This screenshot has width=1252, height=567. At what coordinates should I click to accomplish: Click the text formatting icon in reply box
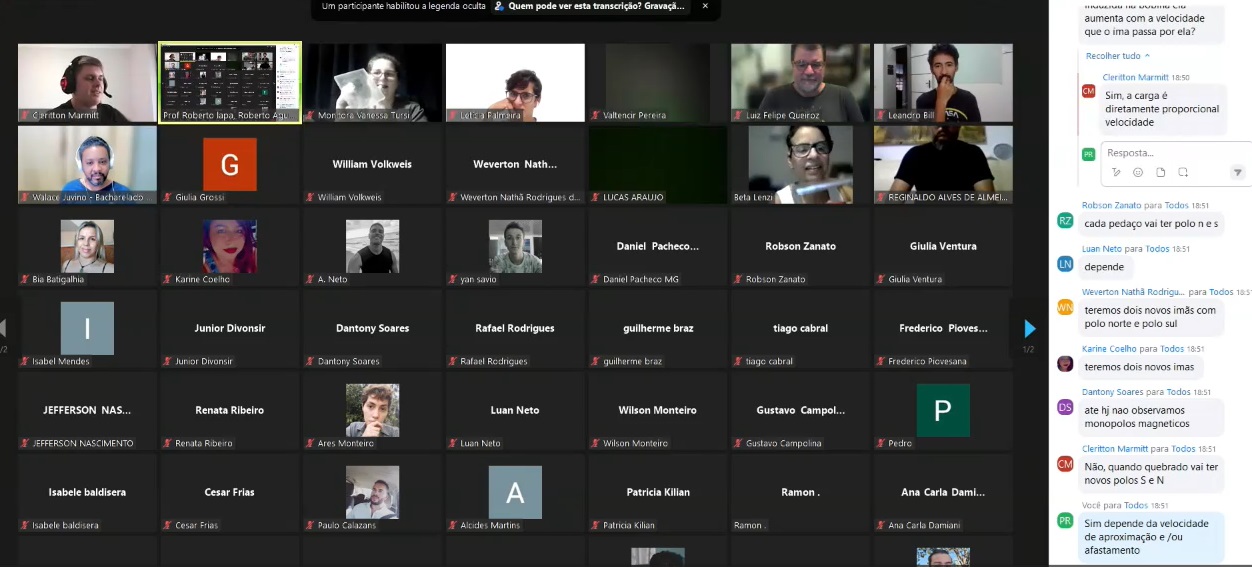tap(1116, 172)
